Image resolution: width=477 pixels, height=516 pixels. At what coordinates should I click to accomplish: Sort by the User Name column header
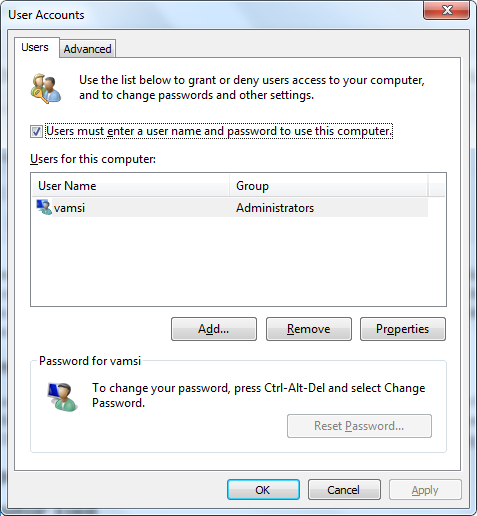coord(130,186)
